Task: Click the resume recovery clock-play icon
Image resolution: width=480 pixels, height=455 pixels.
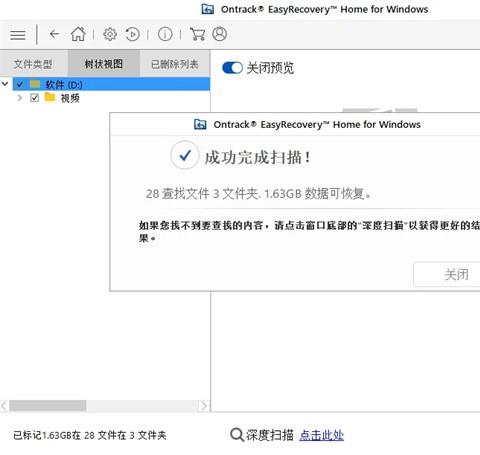Action: point(132,34)
